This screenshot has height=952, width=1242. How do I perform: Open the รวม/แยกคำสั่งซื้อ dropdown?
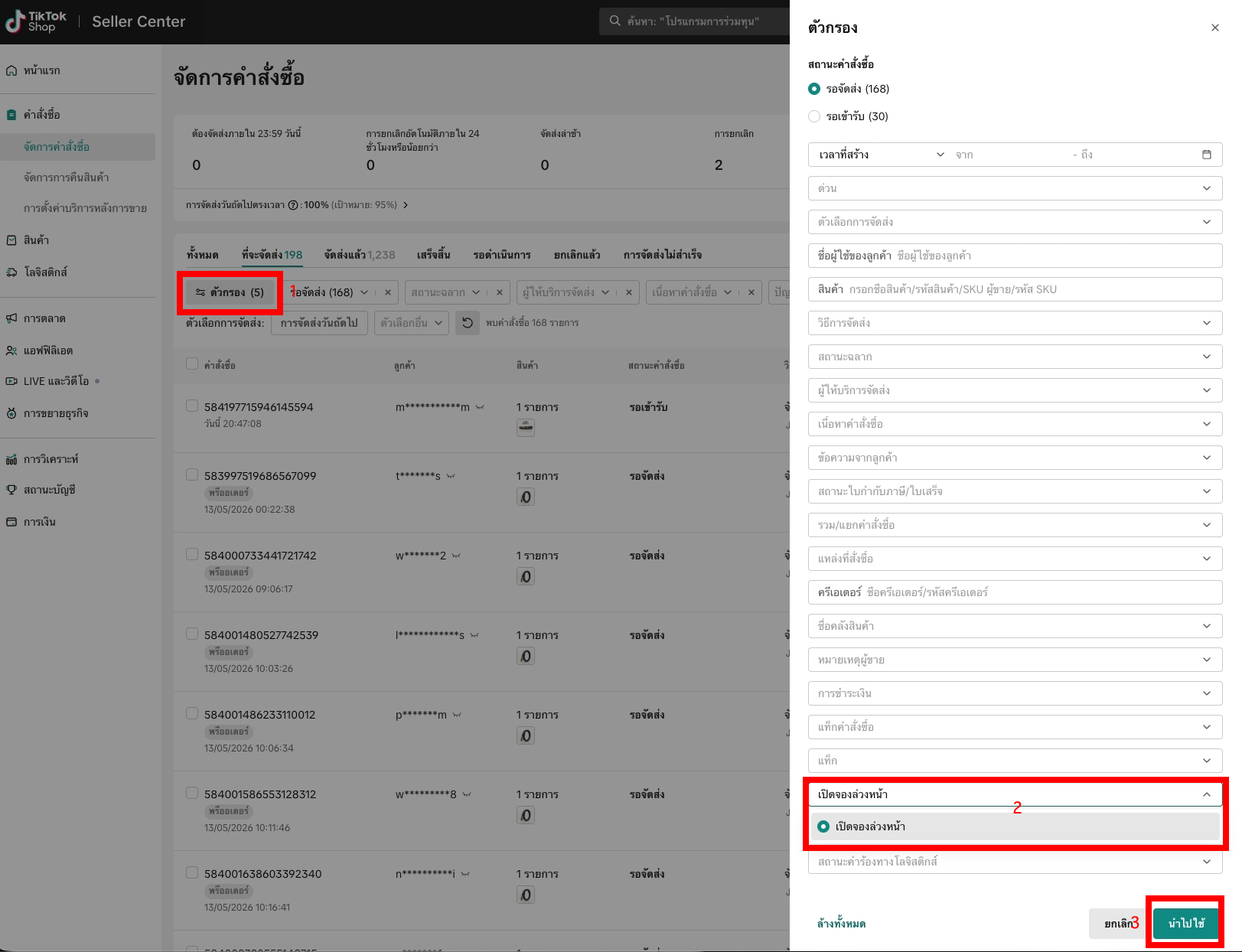coord(1015,525)
